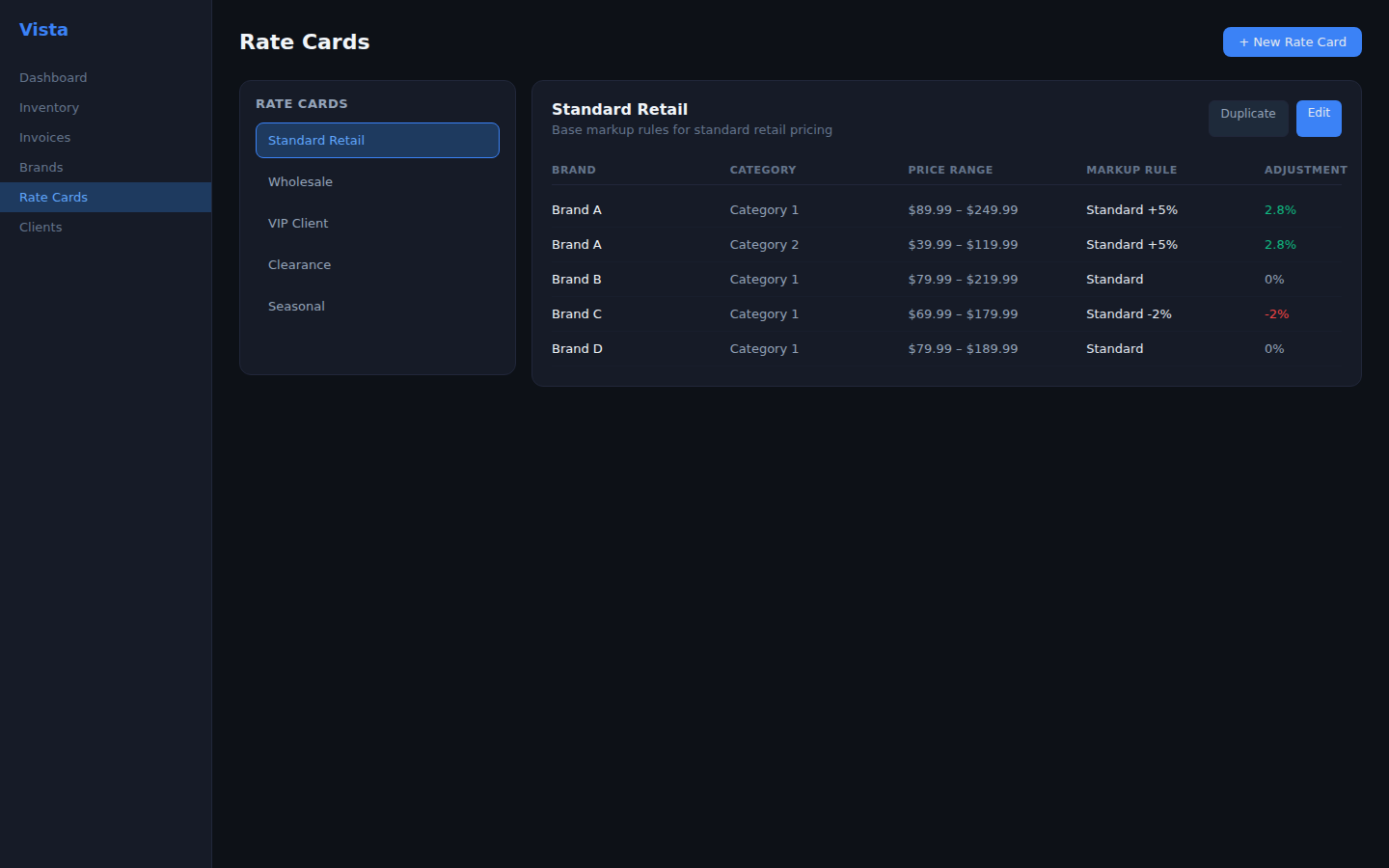Click the ADJUSTMENT column header
1389x868 pixels.
[x=1306, y=170]
